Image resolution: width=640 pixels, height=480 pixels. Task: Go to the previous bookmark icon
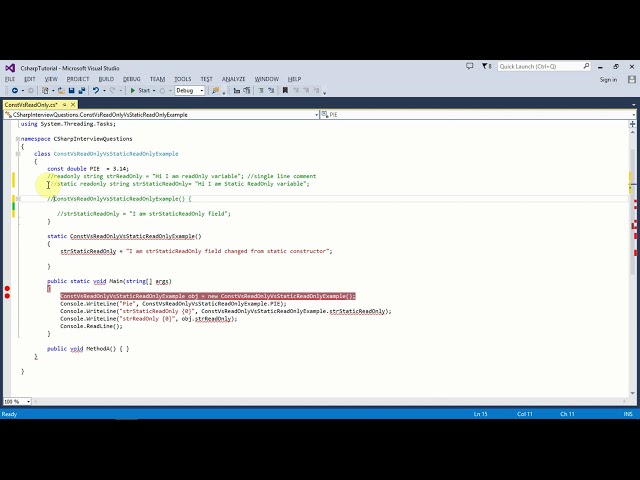296,91
